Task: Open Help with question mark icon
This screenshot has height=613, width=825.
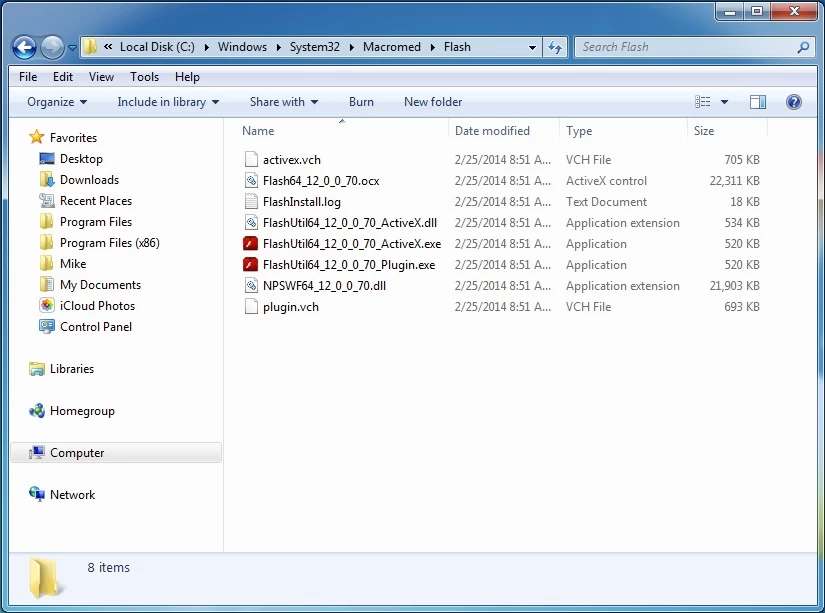Action: point(793,102)
